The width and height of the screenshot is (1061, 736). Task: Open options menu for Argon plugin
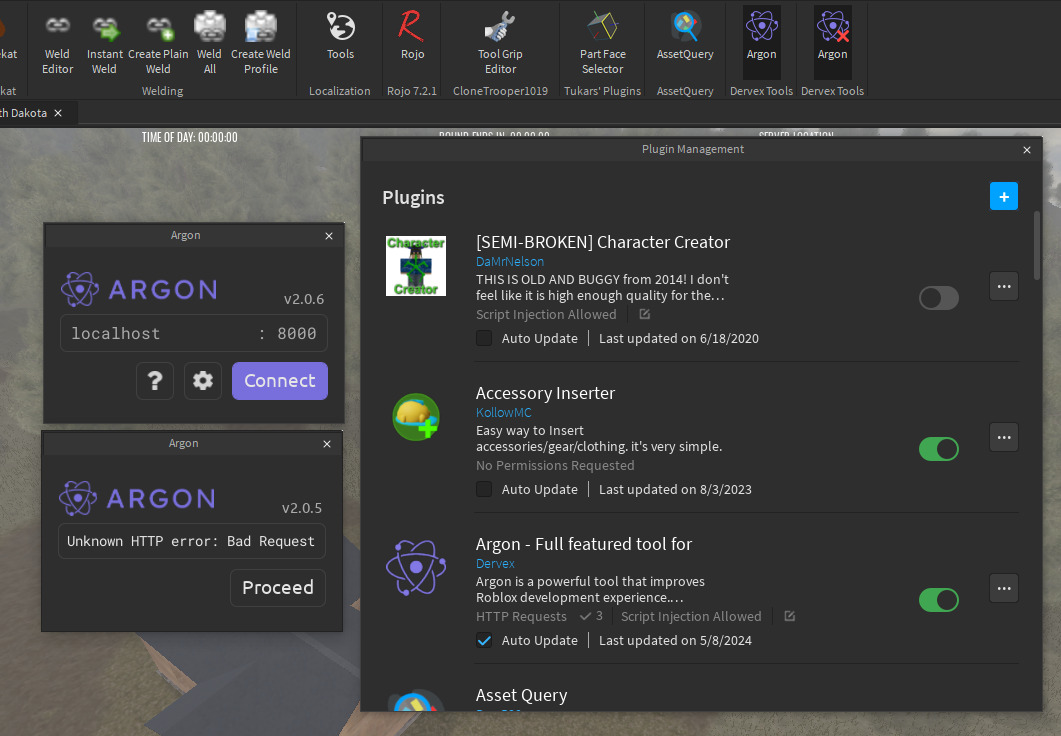coord(1003,588)
